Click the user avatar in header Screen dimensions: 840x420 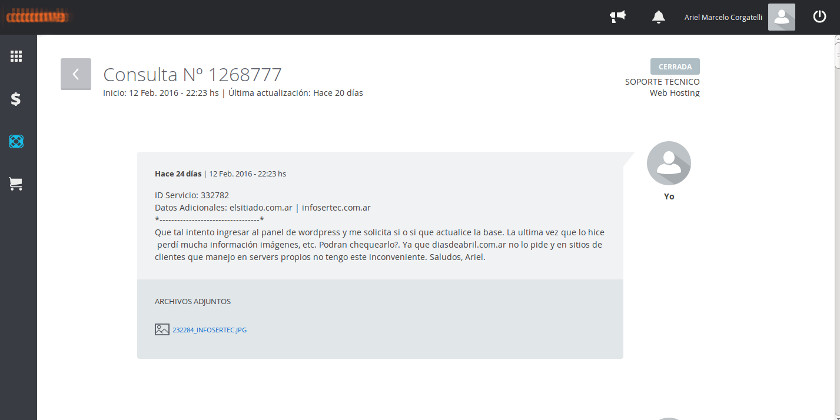[x=781, y=17]
